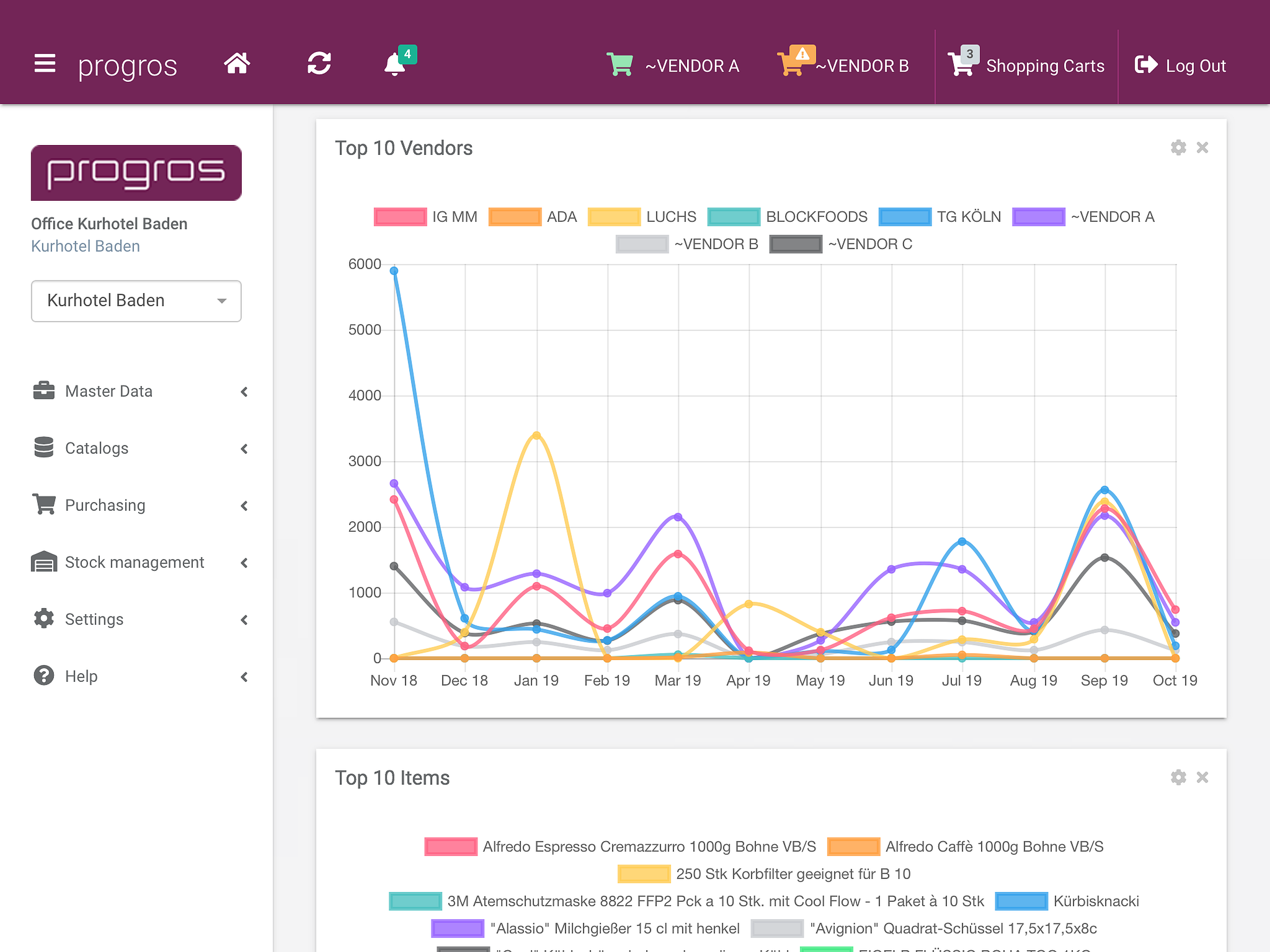This screenshot has width=1270, height=952.
Task: Close the Top 10 Items widget
Action: pyautogui.click(x=1202, y=777)
